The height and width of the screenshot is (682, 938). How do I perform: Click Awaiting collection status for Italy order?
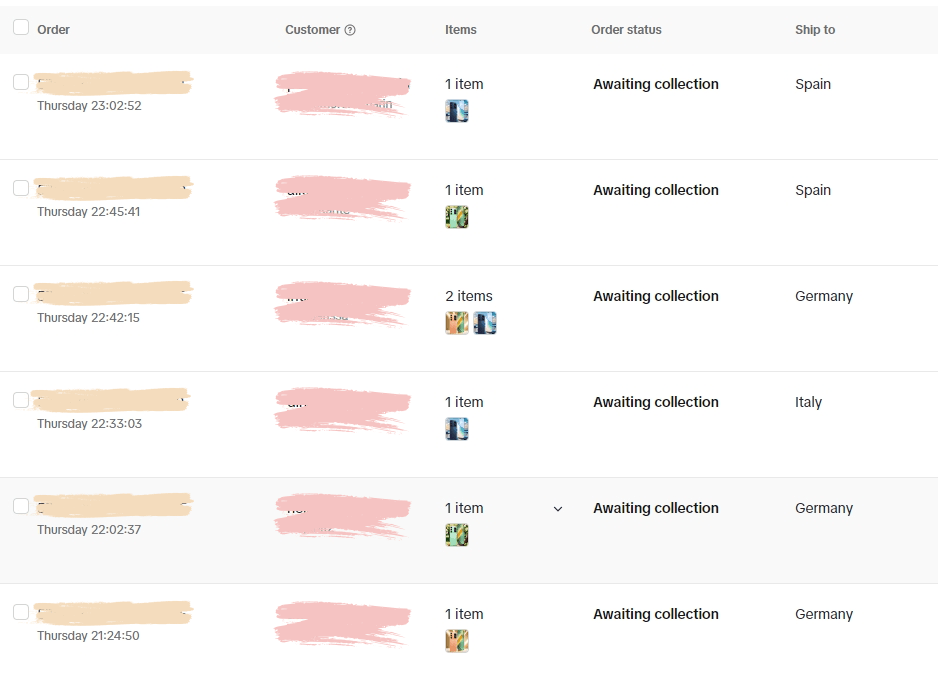[x=656, y=402]
